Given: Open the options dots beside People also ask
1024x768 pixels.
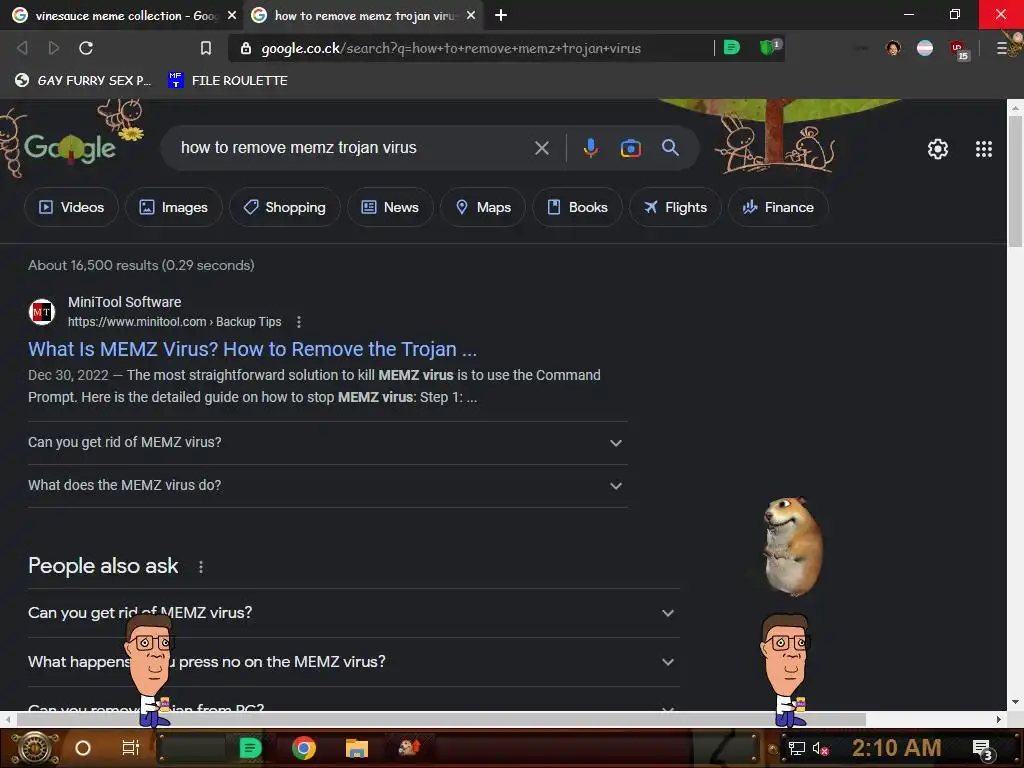Looking at the screenshot, I should click(200, 567).
